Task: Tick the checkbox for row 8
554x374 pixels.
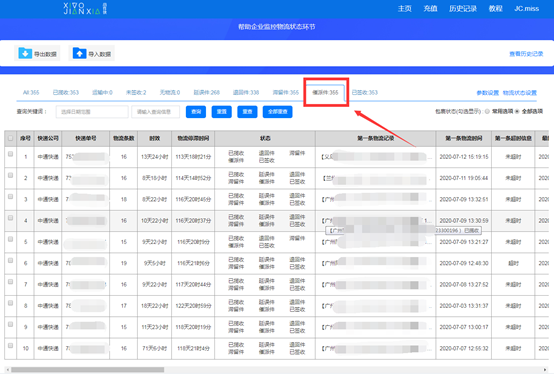Action: click(11, 303)
